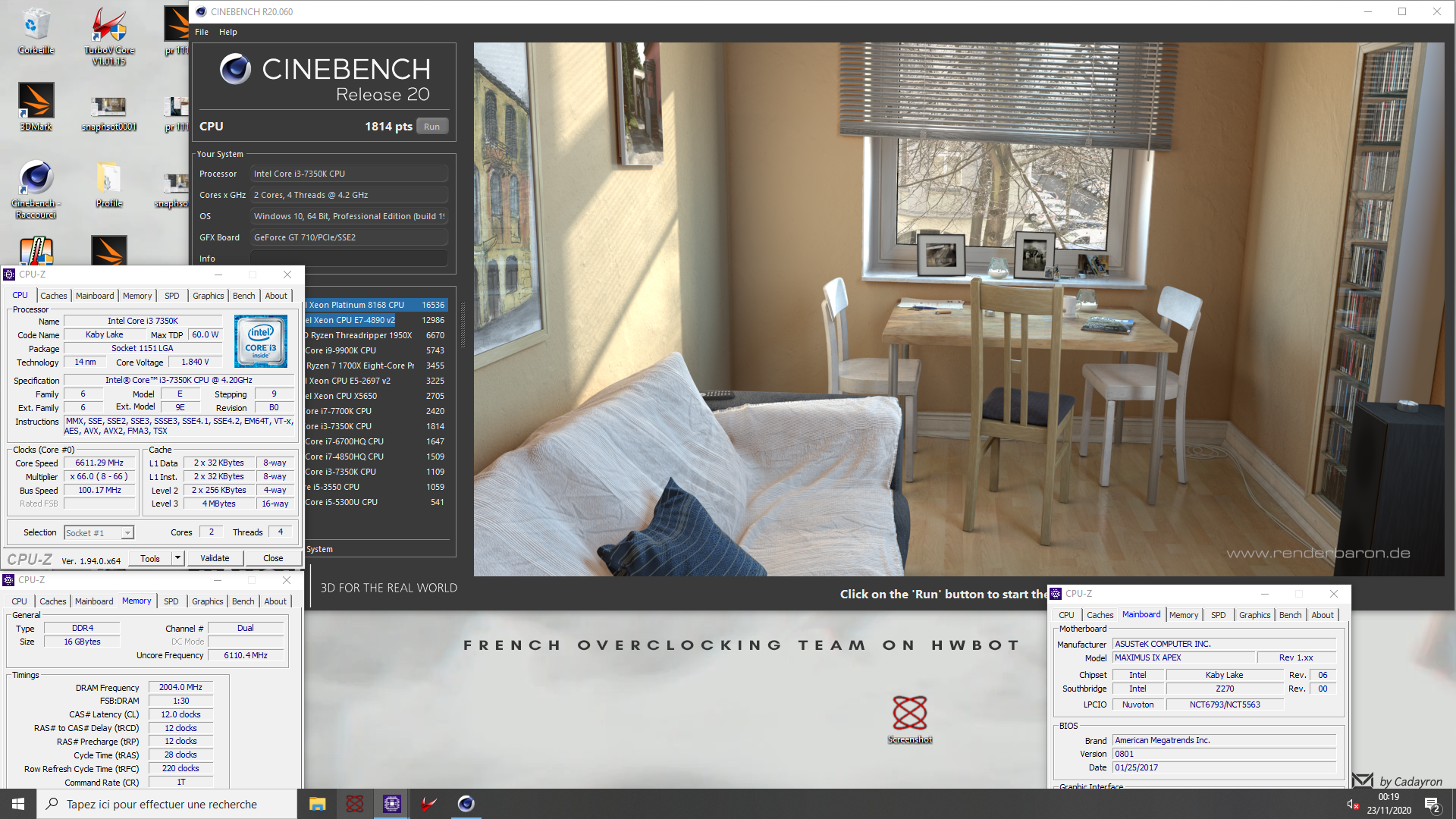This screenshot has width=1456, height=819.
Task: Click the Bus Speed value 100.17 MHz
Action: (99, 490)
